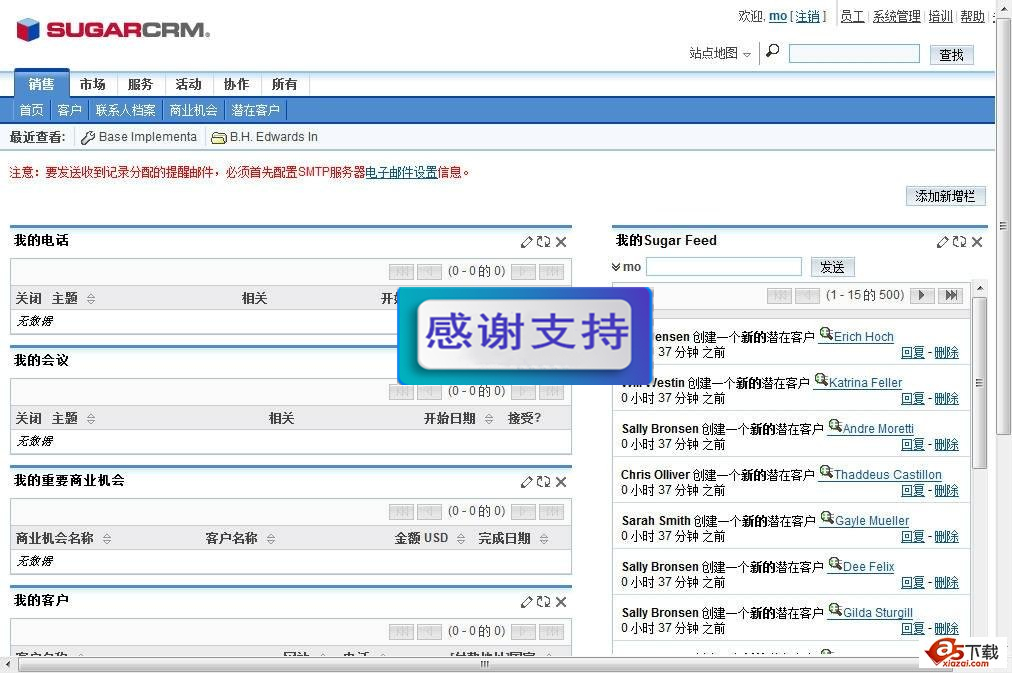Screen dimensions: 1012x673
Task: Click lead icon beside Gilda Sturgill
Action: point(835,610)
